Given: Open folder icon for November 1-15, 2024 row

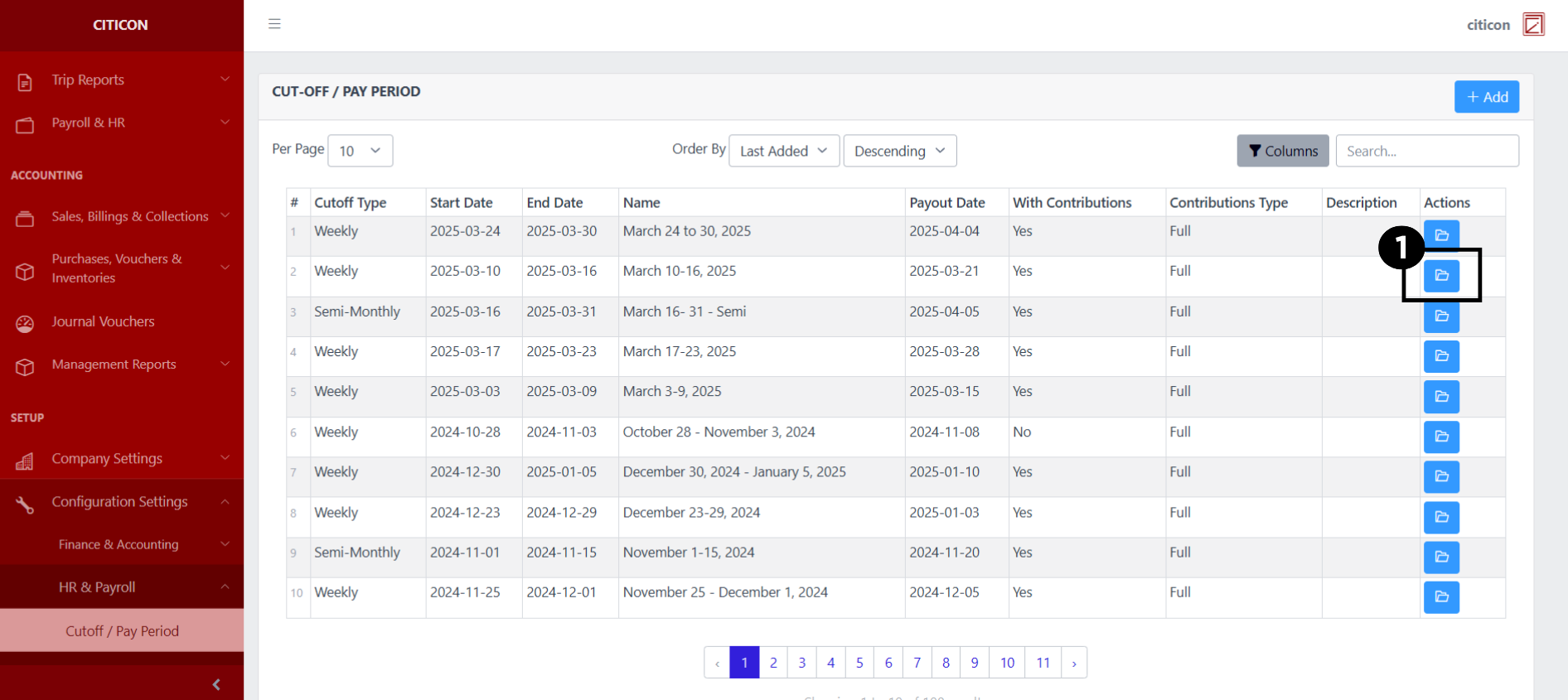Looking at the screenshot, I should coord(1441,557).
